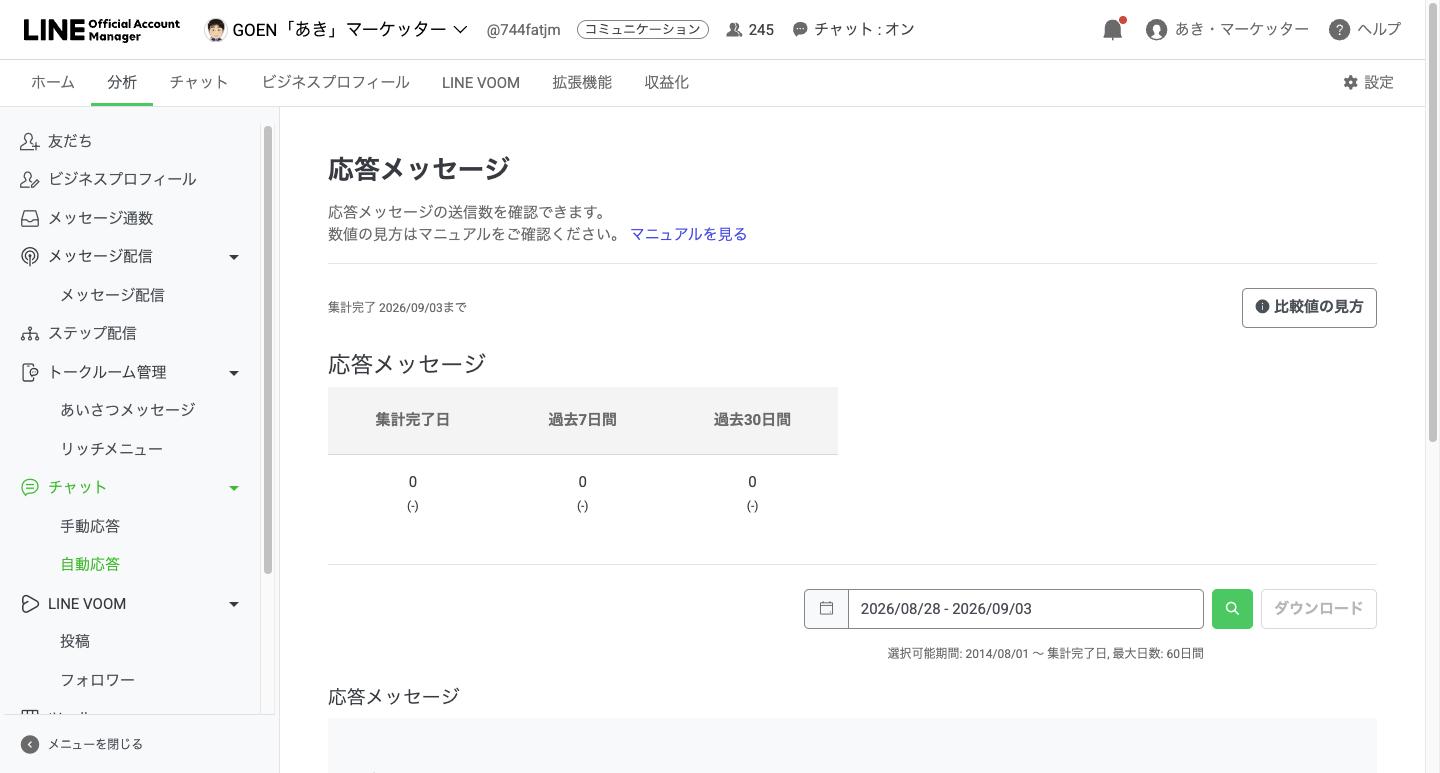Open the 収益化 tab
1440x773 pixels.
[667, 83]
